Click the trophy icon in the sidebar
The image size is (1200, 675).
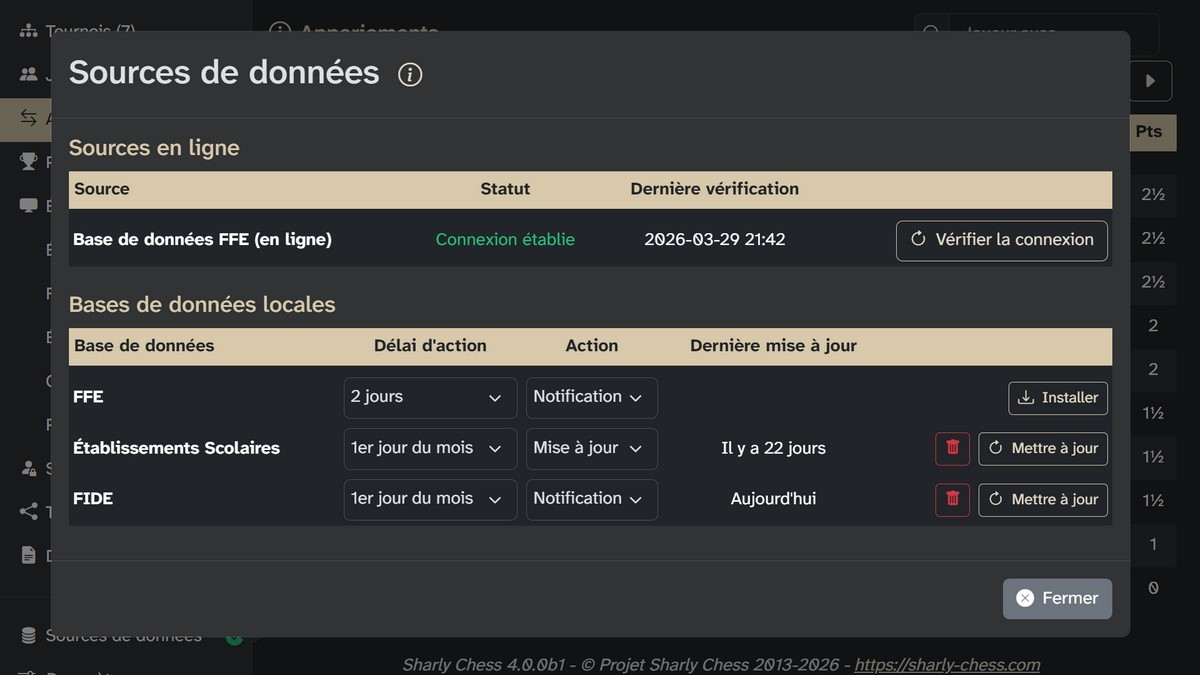[28, 161]
